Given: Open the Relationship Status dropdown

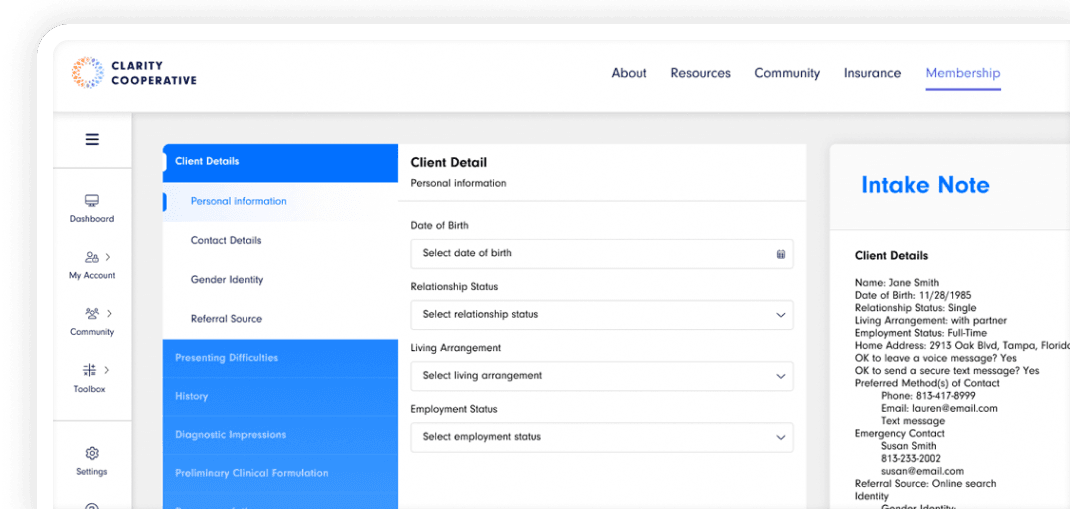Looking at the screenshot, I should point(601,315).
